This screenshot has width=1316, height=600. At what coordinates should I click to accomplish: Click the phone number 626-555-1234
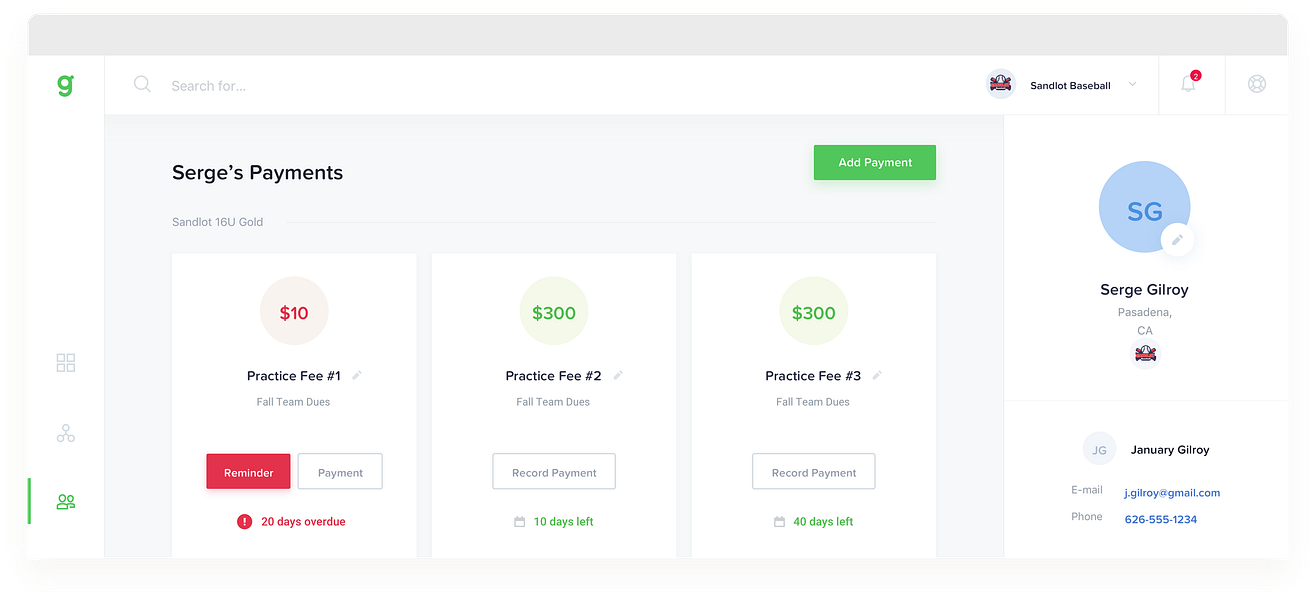pos(1160,520)
